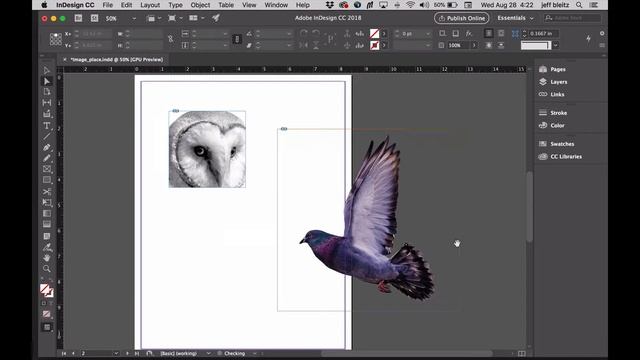Click the Dropbox menu bar icon
The height and width of the screenshot is (360, 640).
pos(329,5)
